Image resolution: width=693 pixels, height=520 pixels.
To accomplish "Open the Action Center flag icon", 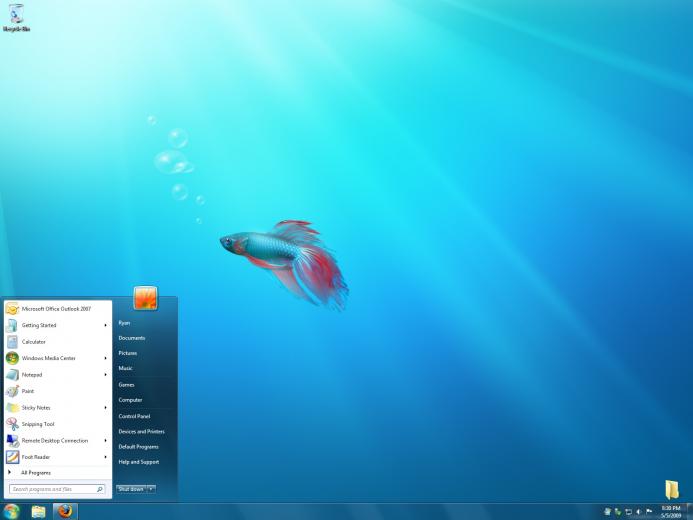I will [649, 512].
